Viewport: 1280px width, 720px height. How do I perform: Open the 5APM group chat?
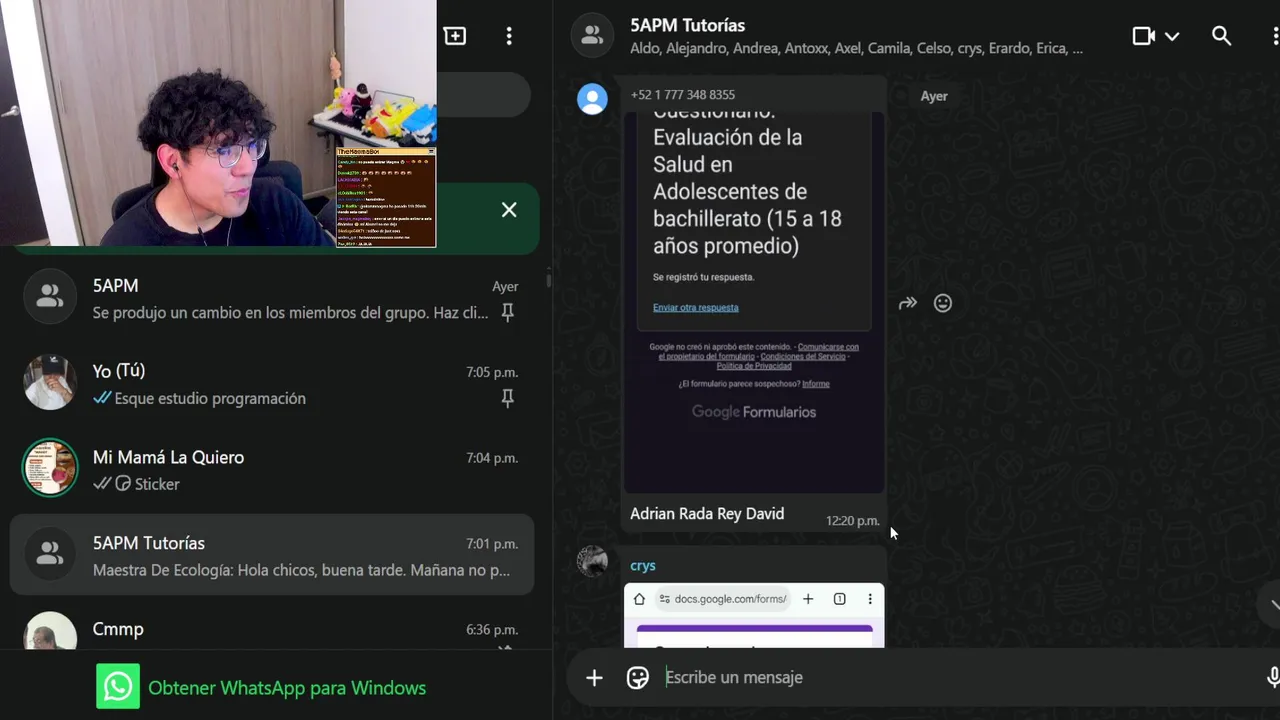pos(272,298)
